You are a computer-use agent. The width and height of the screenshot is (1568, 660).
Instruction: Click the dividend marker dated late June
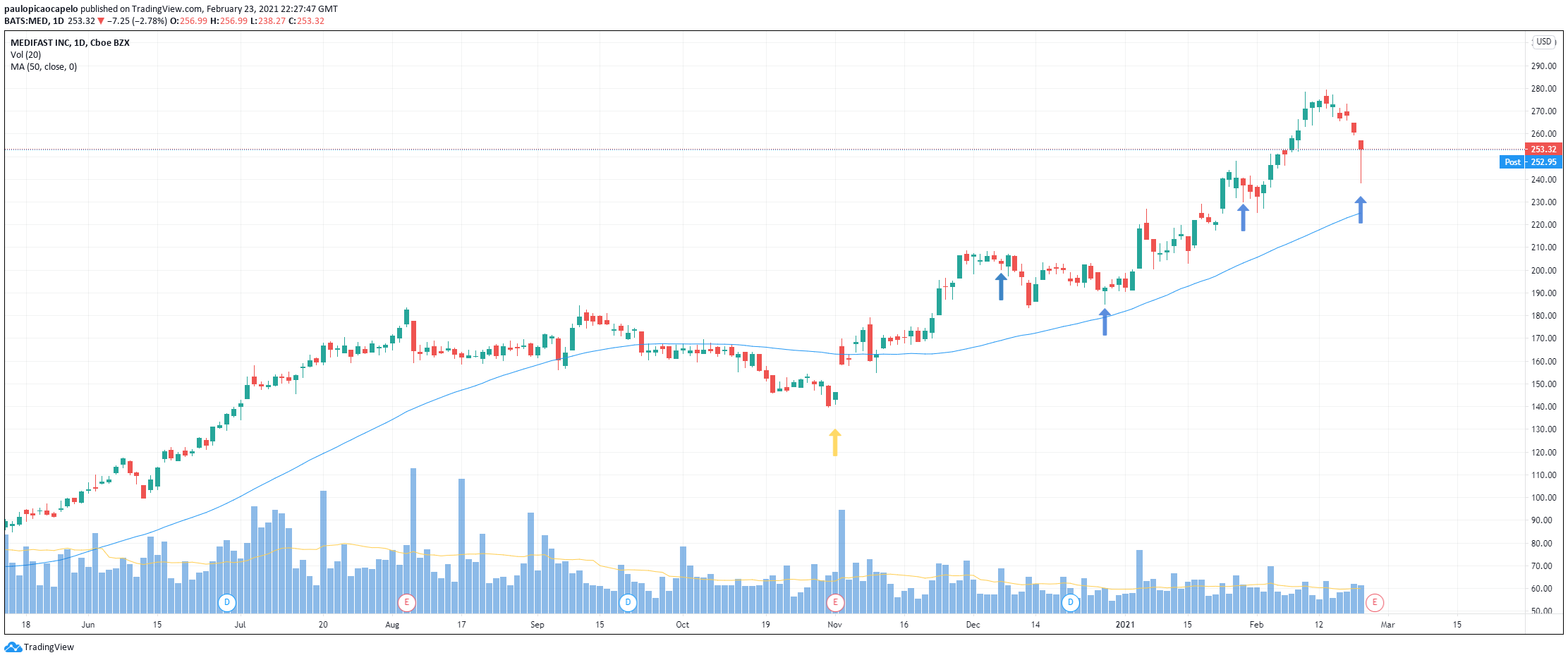pyautogui.click(x=227, y=602)
